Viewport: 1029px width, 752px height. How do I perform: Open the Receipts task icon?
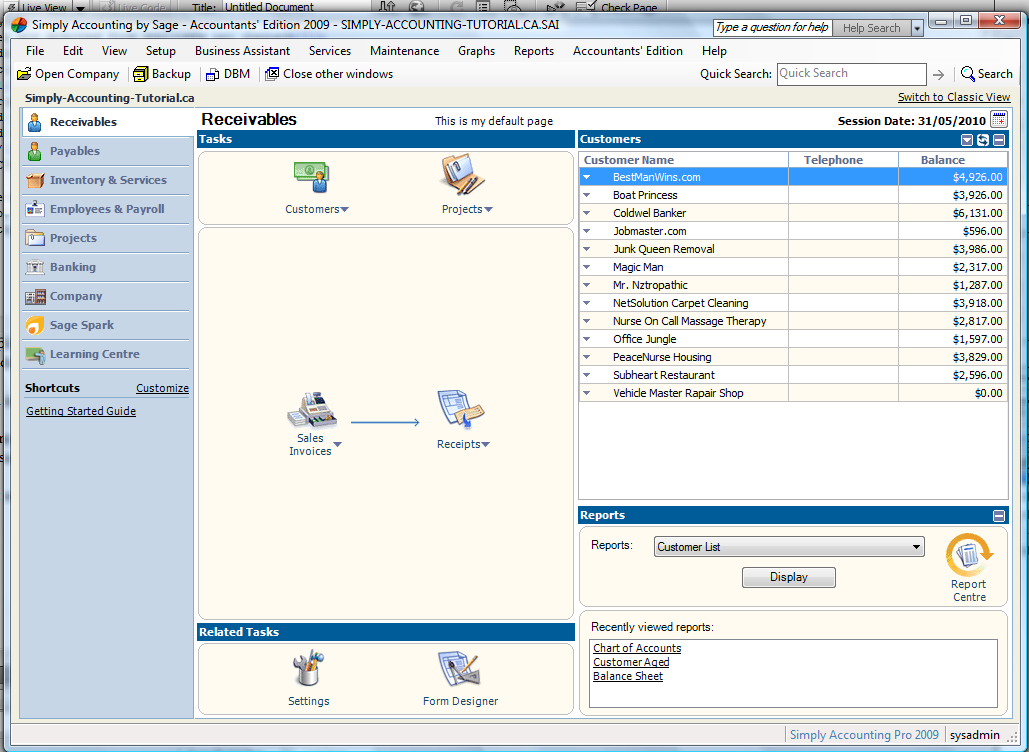coord(461,409)
